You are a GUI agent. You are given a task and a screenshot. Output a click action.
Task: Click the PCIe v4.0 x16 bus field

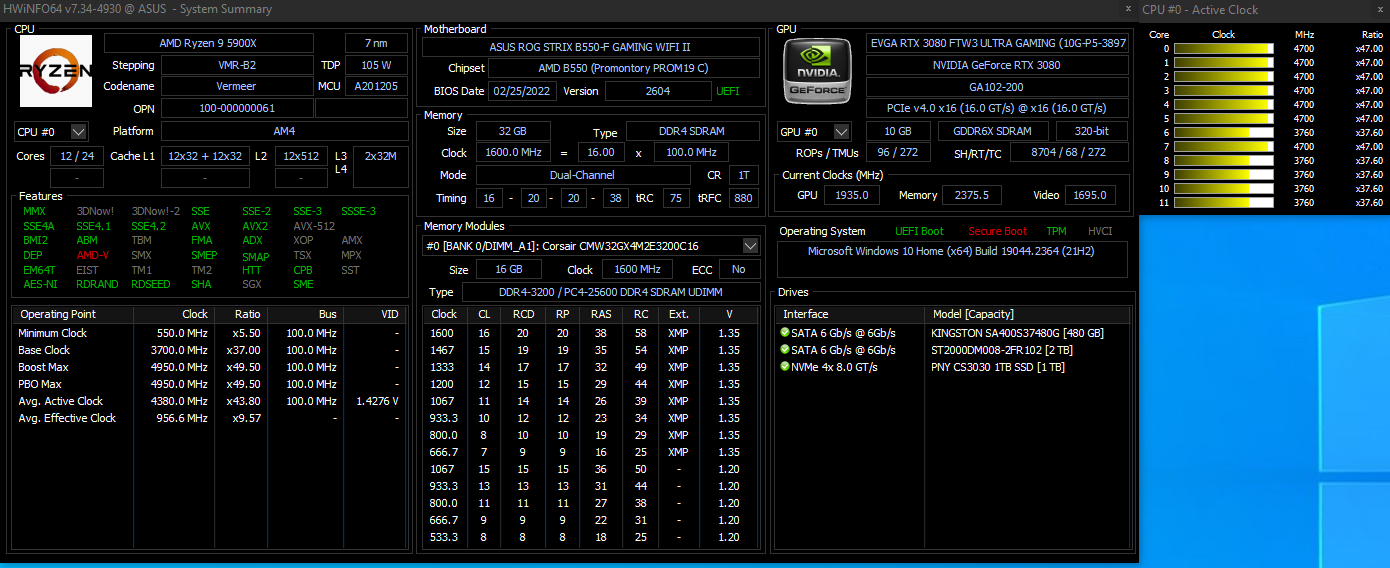pyautogui.click(x=997, y=108)
